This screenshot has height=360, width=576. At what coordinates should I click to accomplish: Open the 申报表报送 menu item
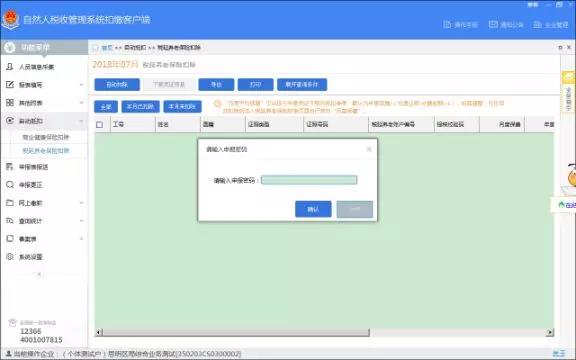click(33, 167)
